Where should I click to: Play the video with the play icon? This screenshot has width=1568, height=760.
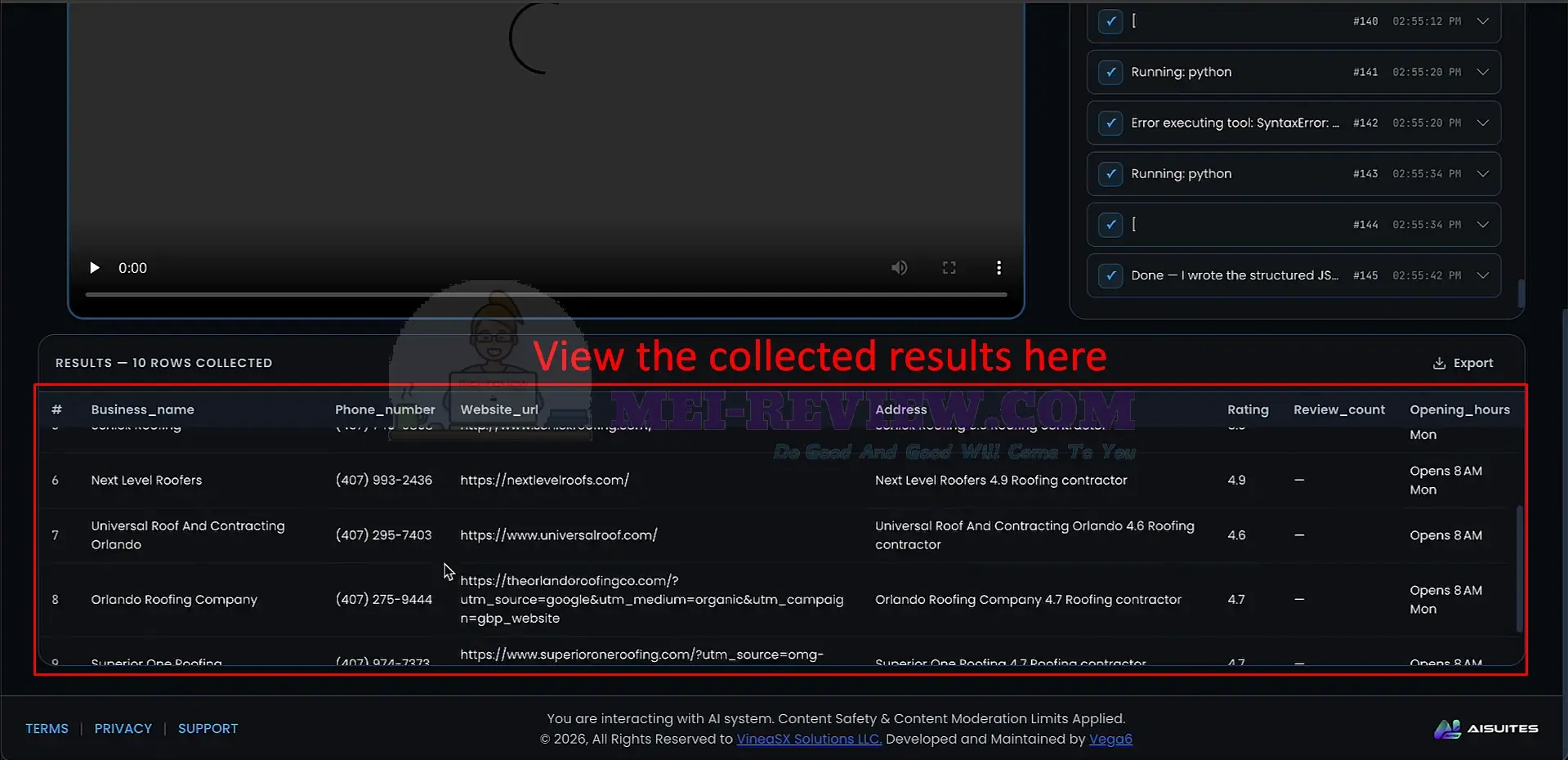point(95,268)
